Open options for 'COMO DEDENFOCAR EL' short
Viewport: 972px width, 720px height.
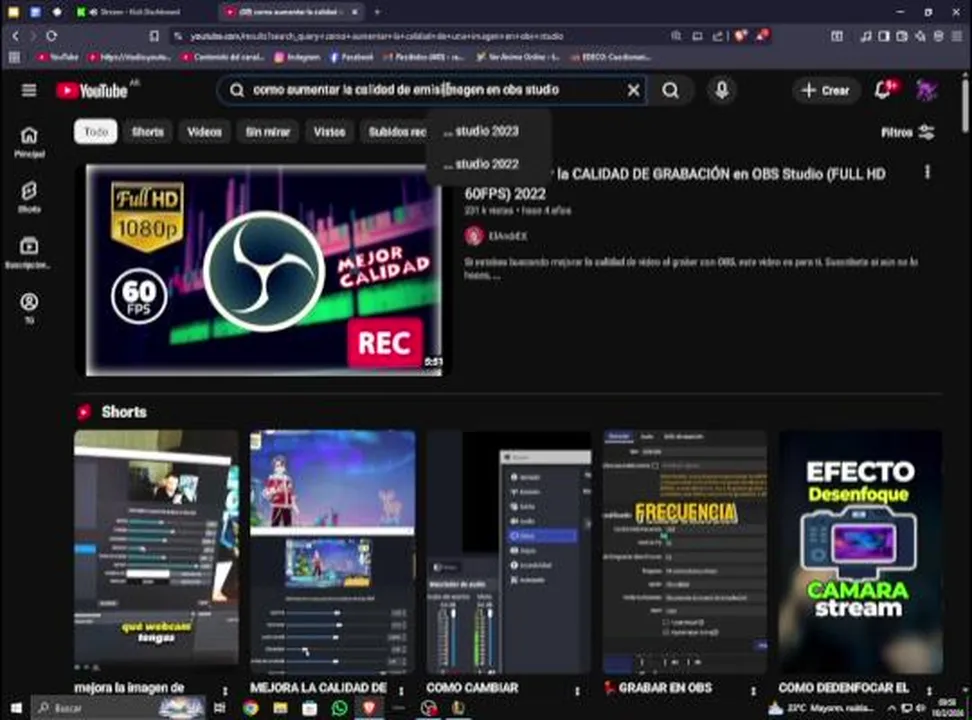pos(929,690)
